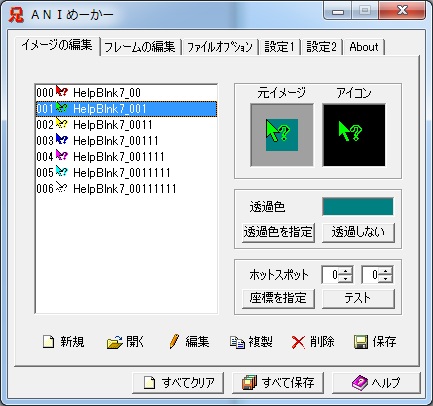Open help with the ヘルプ button

pyautogui.click(x=377, y=383)
